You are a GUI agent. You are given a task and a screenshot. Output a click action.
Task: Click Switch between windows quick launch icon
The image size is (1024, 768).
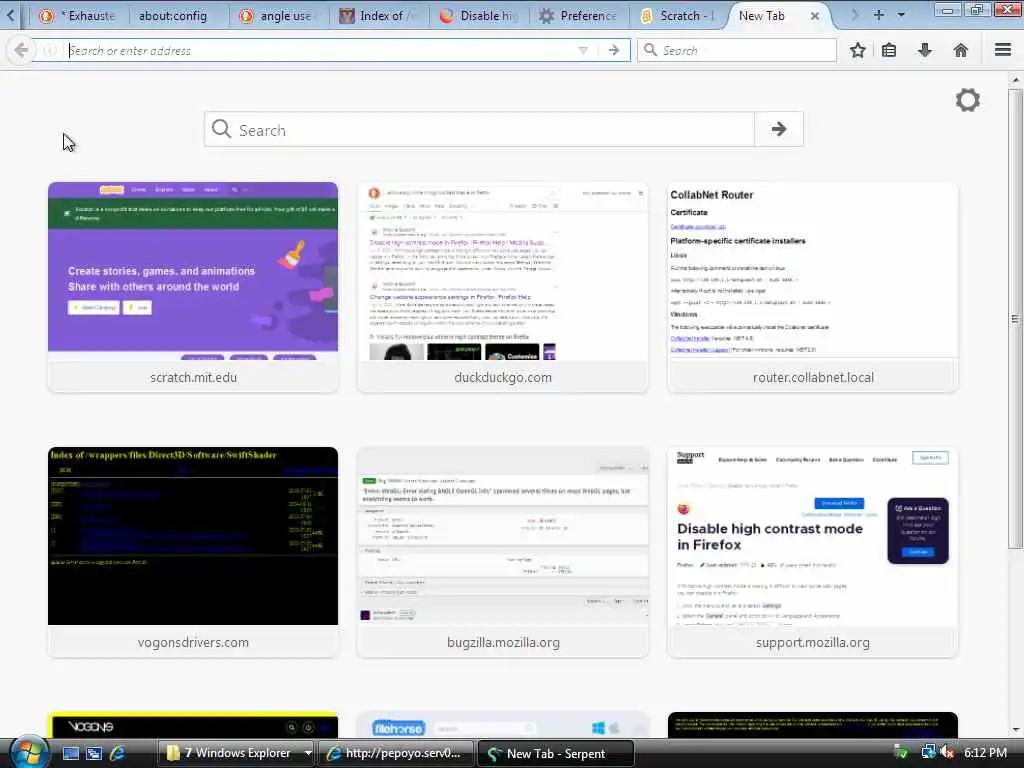pyautogui.click(x=94, y=753)
